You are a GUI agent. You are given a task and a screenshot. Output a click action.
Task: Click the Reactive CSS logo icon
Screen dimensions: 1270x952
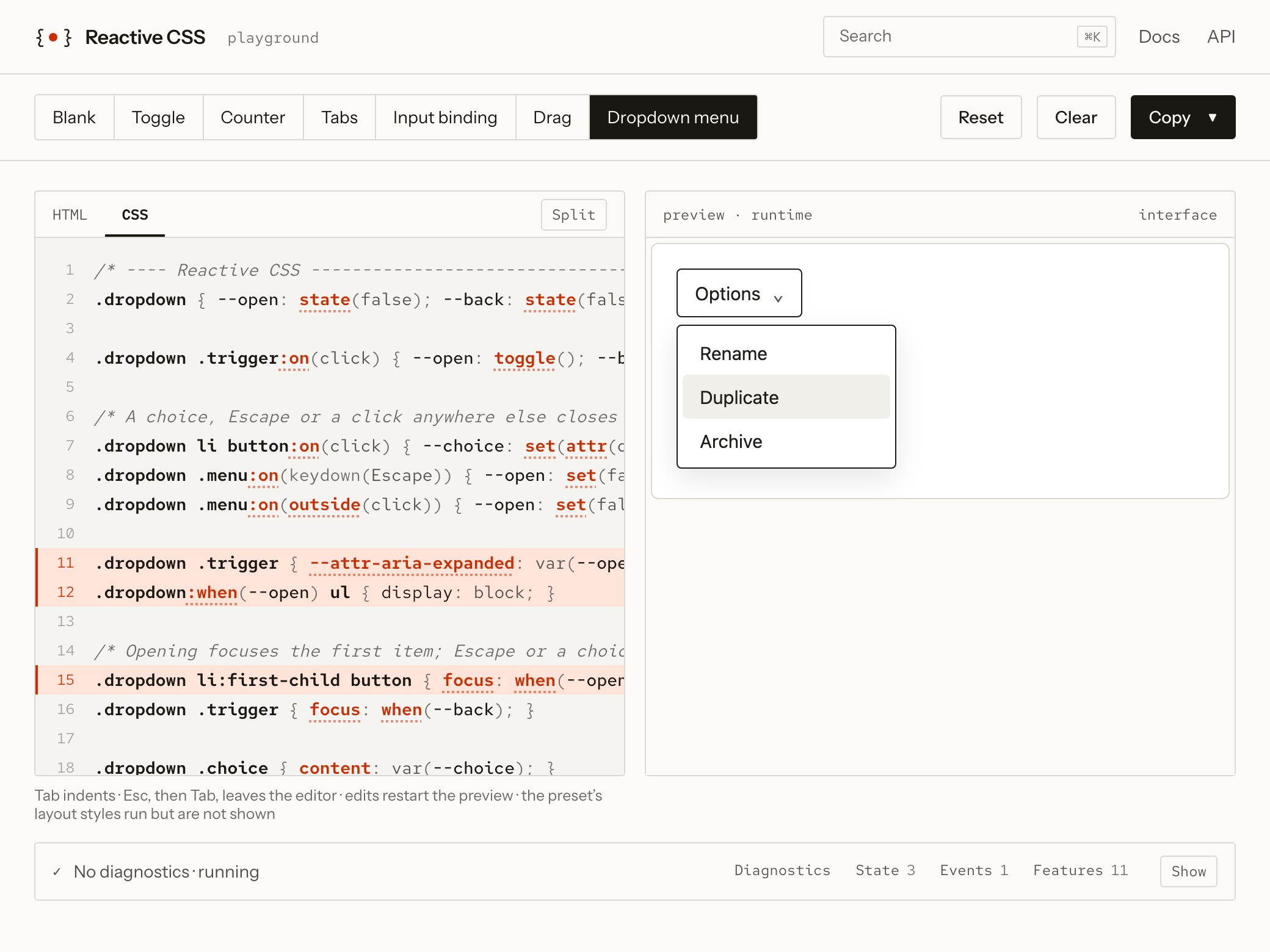54,37
